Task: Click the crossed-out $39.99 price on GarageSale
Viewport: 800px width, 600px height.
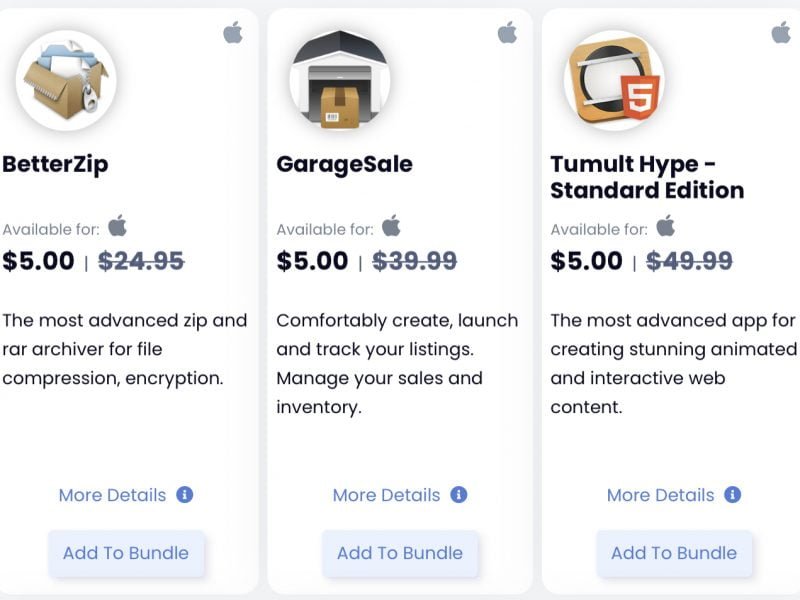Action: click(416, 260)
